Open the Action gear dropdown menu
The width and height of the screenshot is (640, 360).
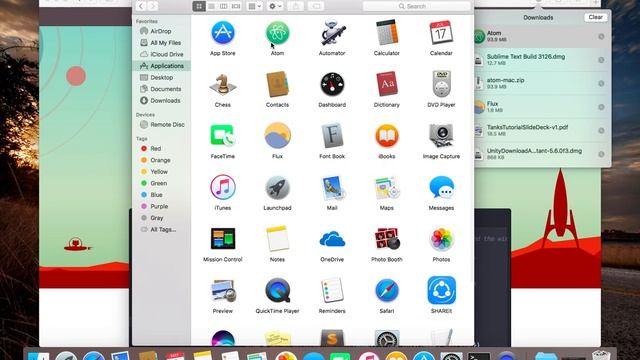[275, 6]
